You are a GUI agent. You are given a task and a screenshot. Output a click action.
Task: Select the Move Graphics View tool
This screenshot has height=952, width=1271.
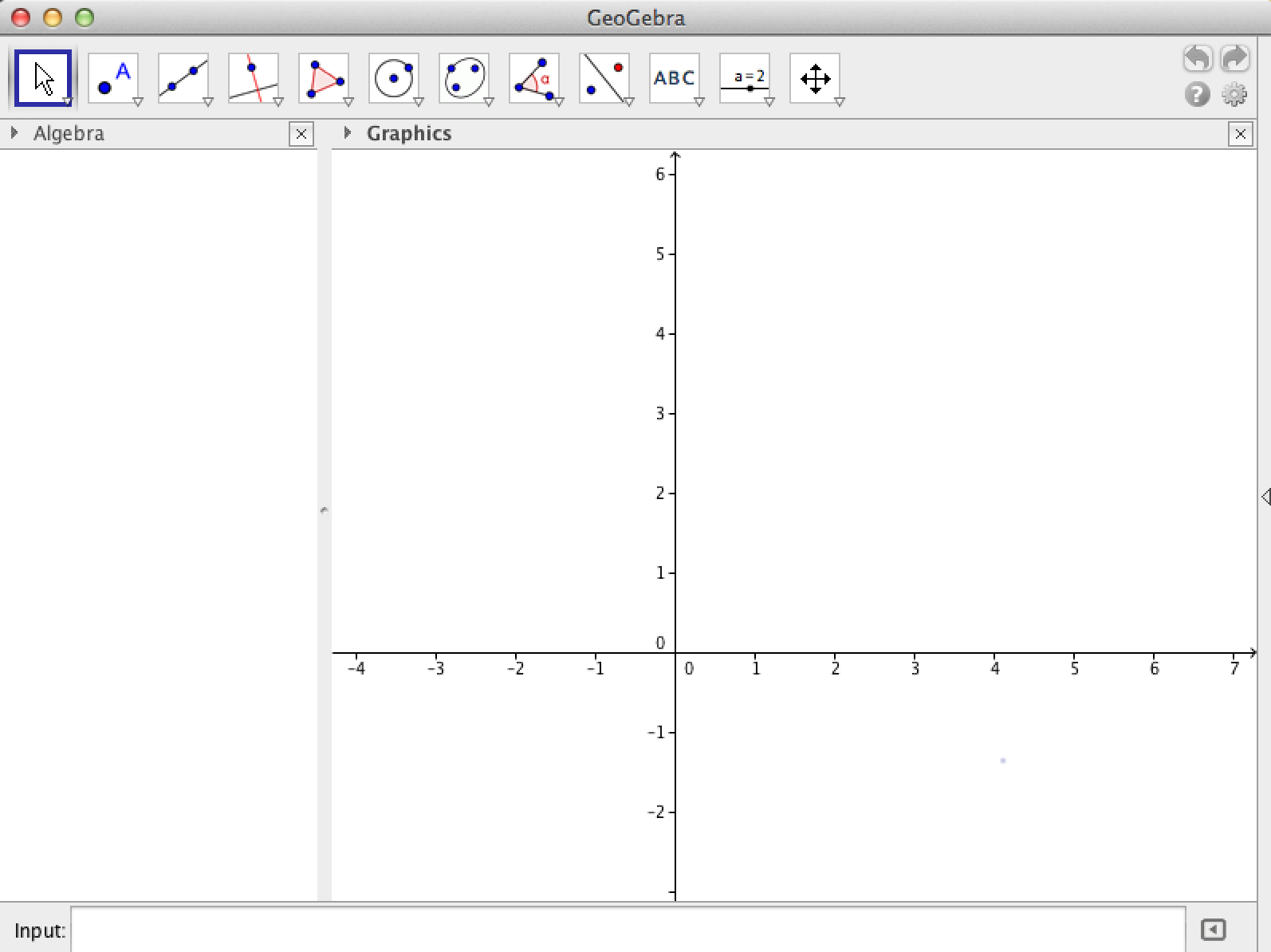pyautogui.click(x=814, y=77)
